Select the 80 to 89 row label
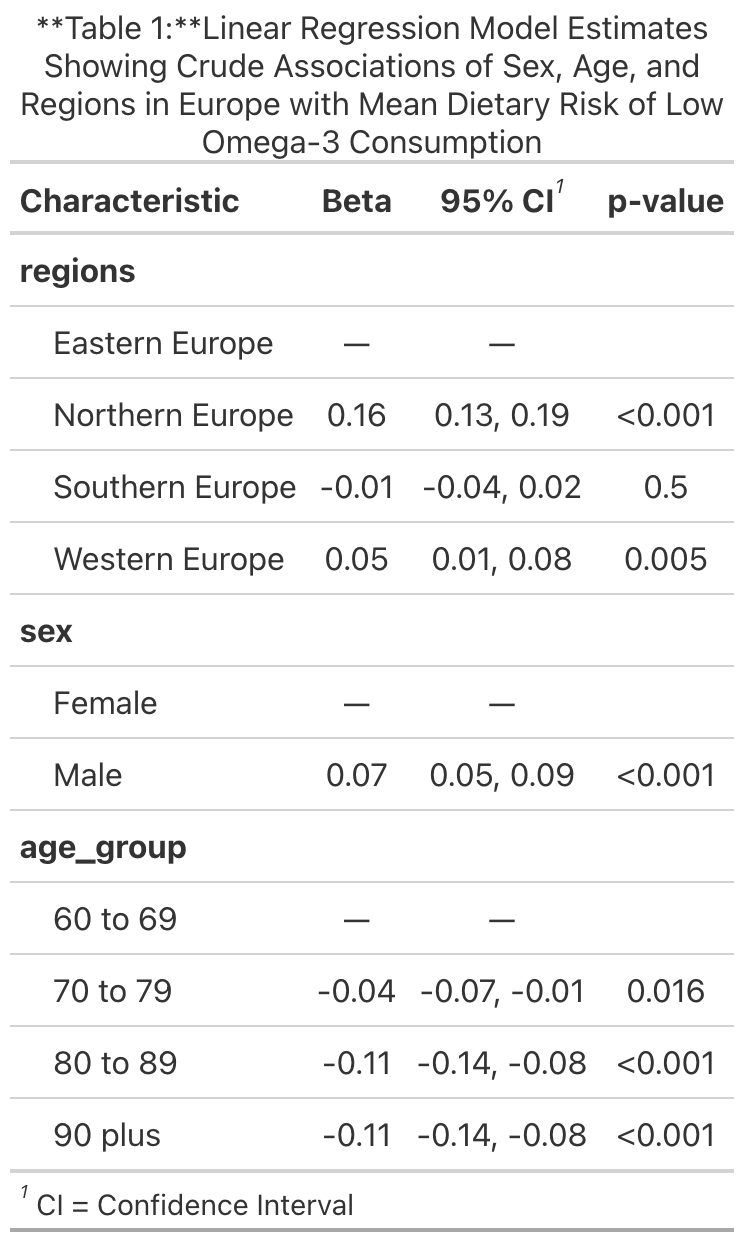Image resolution: width=744 pixels, height=1240 pixels. (x=115, y=1063)
